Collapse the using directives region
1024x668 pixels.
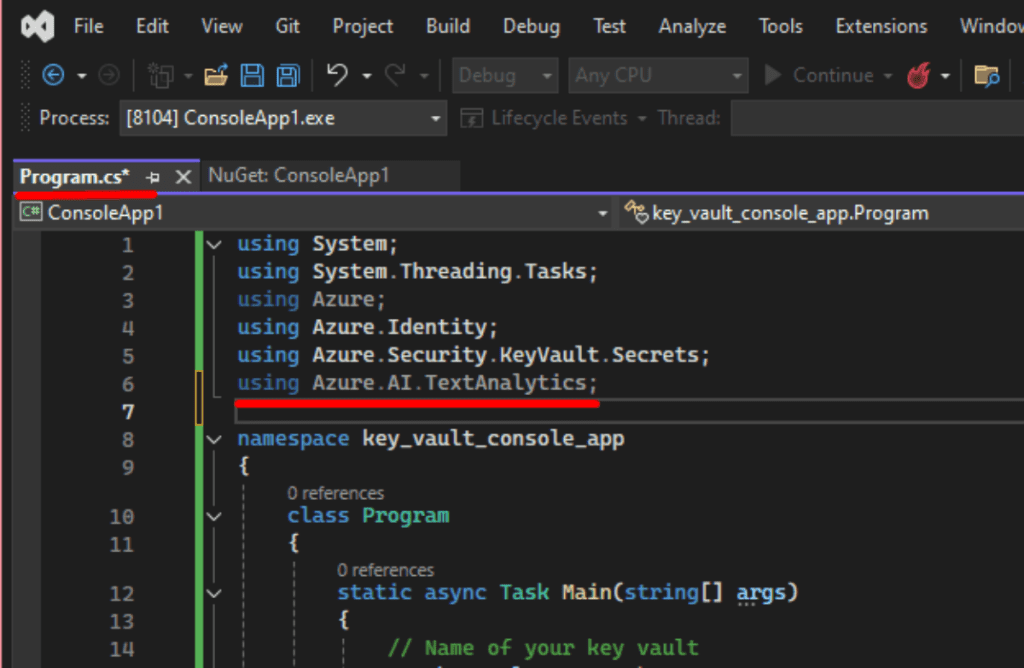[x=214, y=244]
